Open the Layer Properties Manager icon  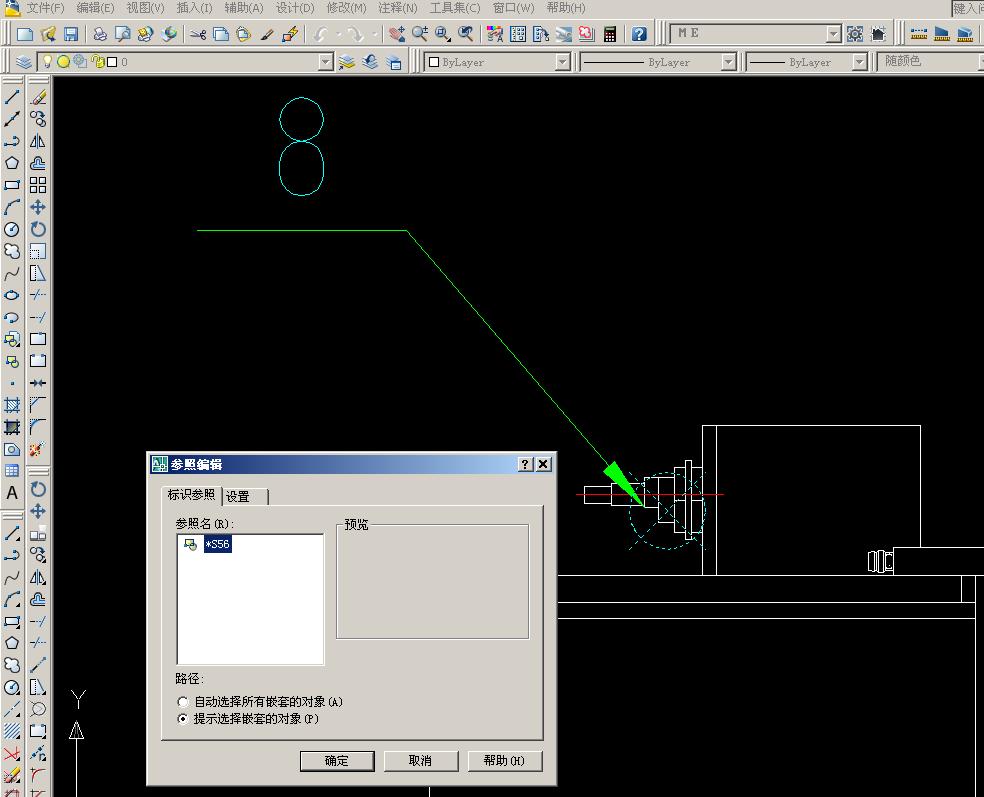coord(24,62)
